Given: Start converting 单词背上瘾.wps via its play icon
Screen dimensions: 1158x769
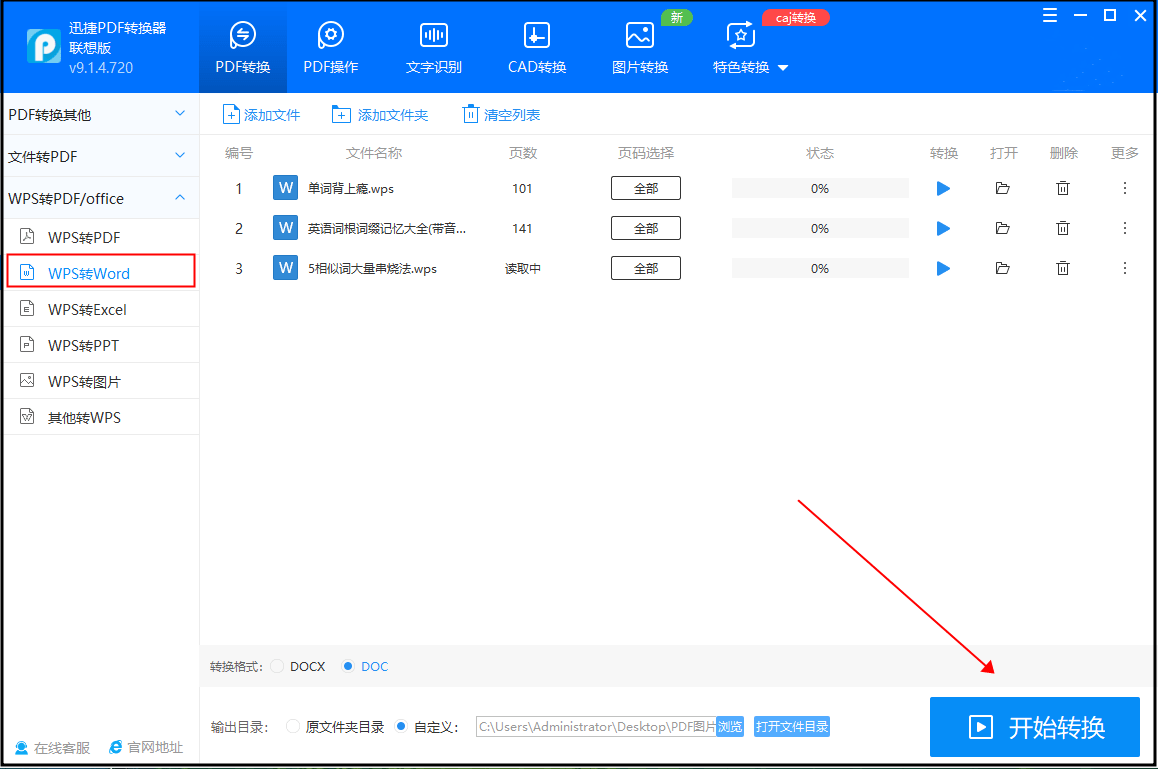Looking at the screenshot, I should tap(943, 188).
